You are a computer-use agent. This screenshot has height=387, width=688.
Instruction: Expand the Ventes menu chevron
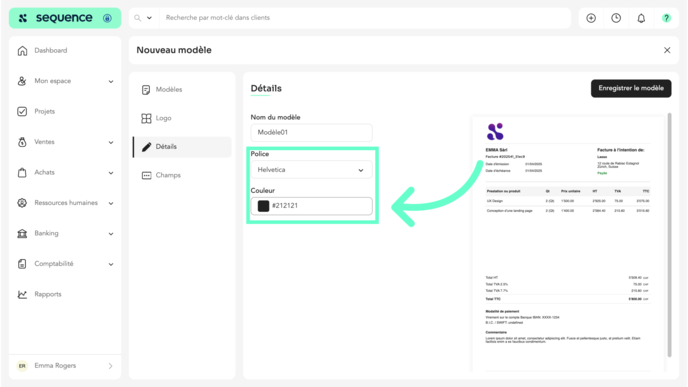111,143
